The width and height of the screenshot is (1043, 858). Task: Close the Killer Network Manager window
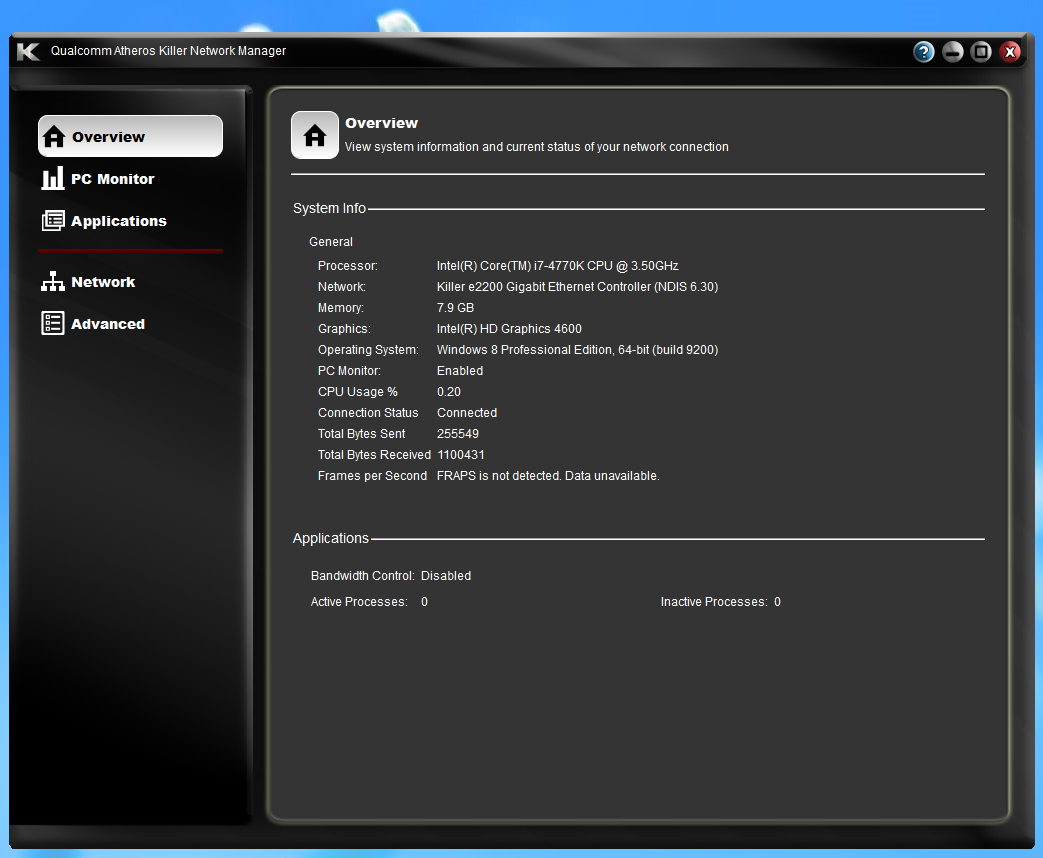point(1010,51)
